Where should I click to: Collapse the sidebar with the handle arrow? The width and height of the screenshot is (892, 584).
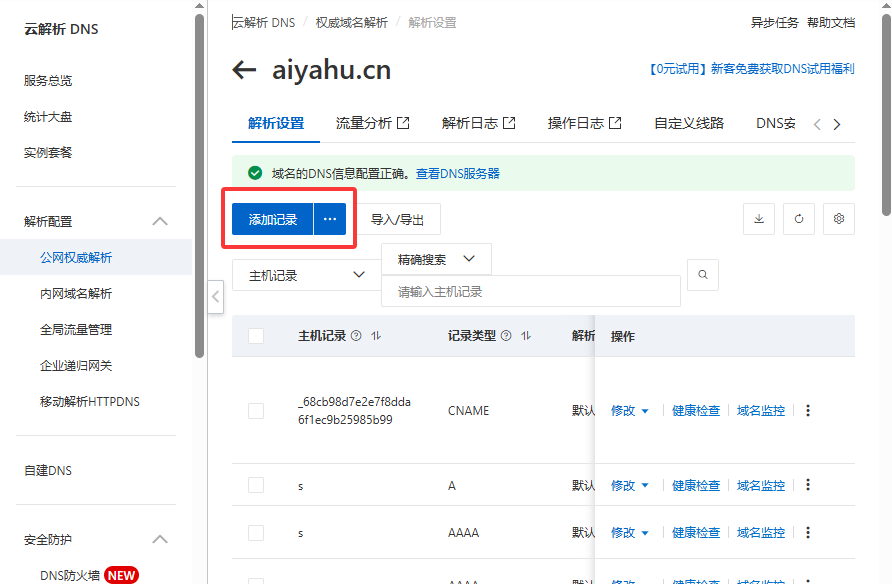(x=215, y=296)
